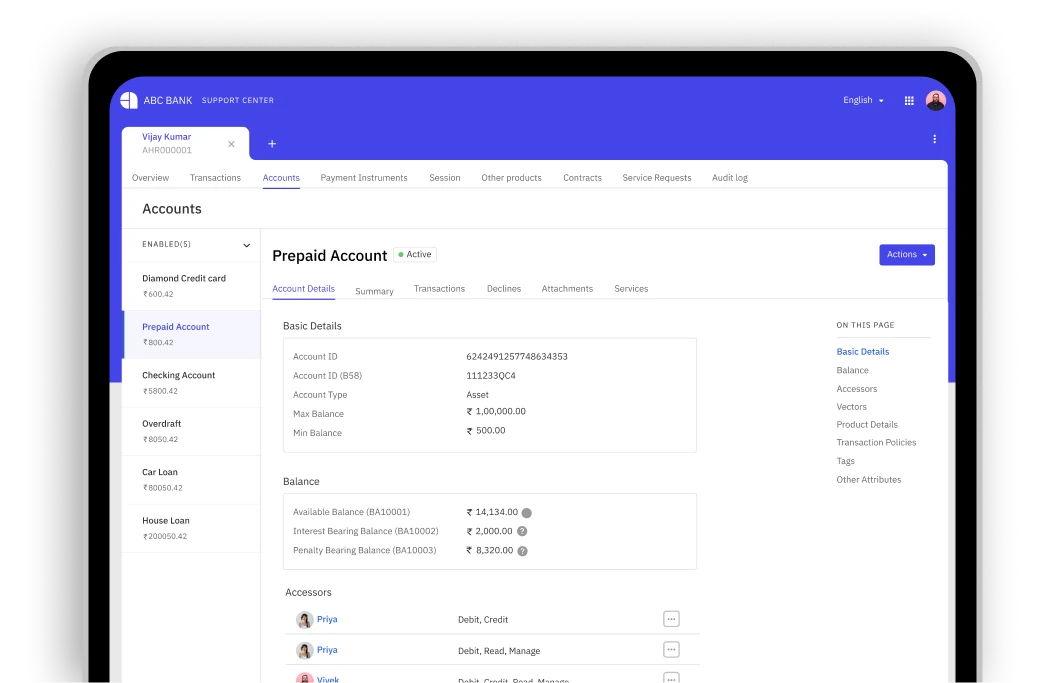Close the Vijay Kumar customer tab

(231, 144)
